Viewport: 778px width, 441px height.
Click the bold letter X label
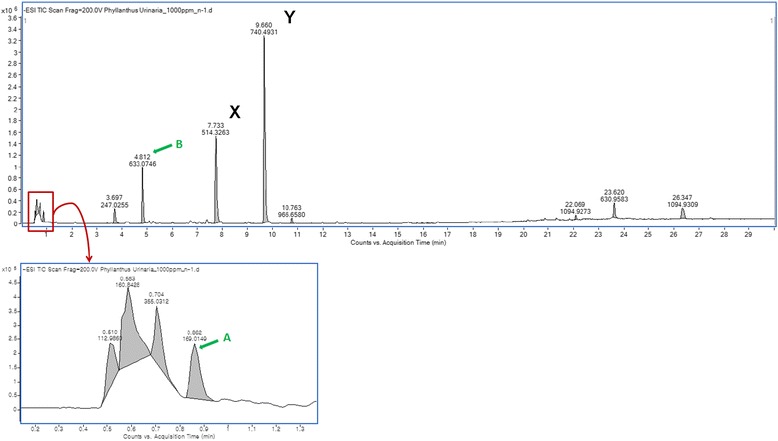coord(234,112)
